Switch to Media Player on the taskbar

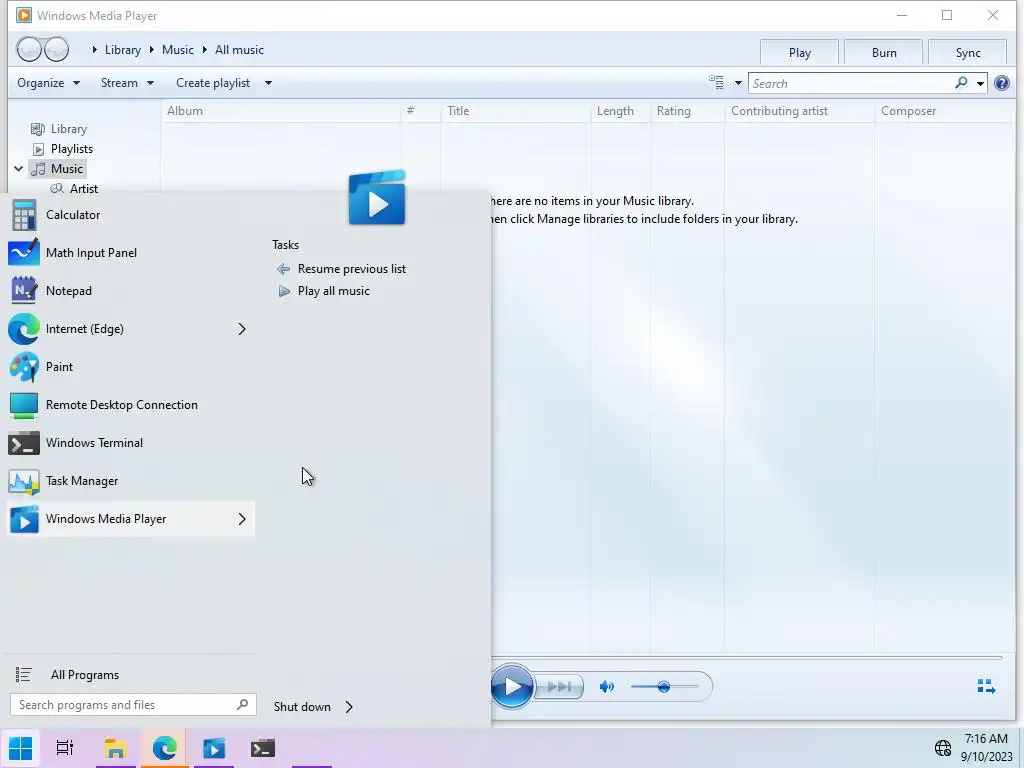tap(214, 748)
